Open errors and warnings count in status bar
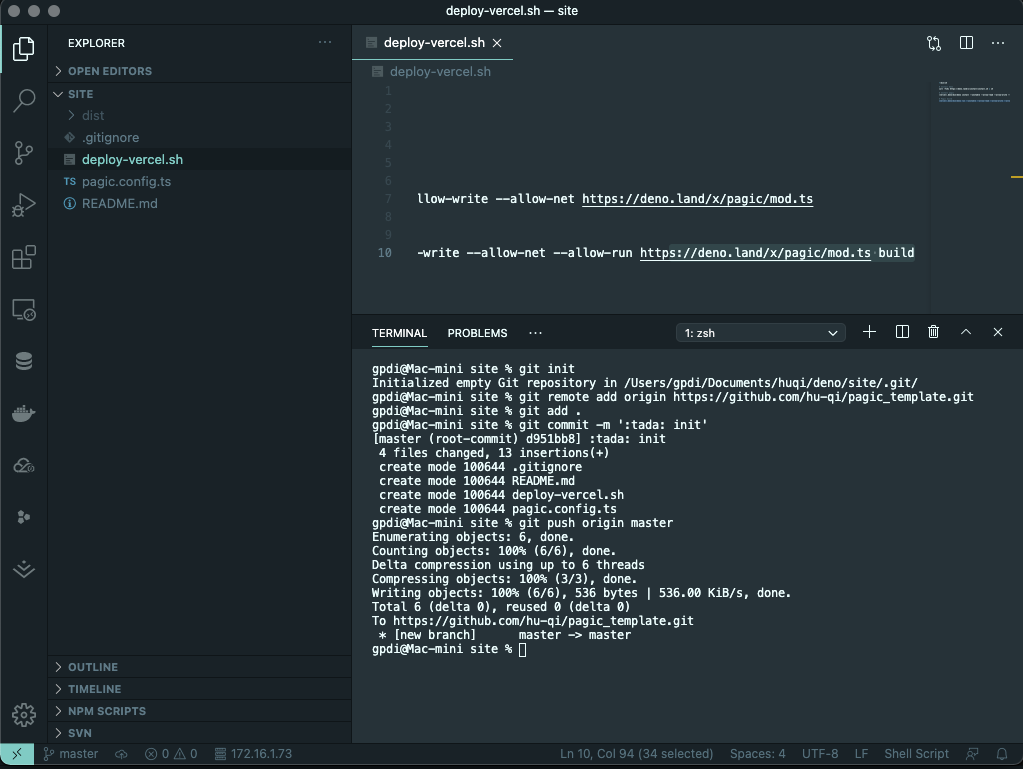This screenshot has height=769, width=1023. click(171, 753)
